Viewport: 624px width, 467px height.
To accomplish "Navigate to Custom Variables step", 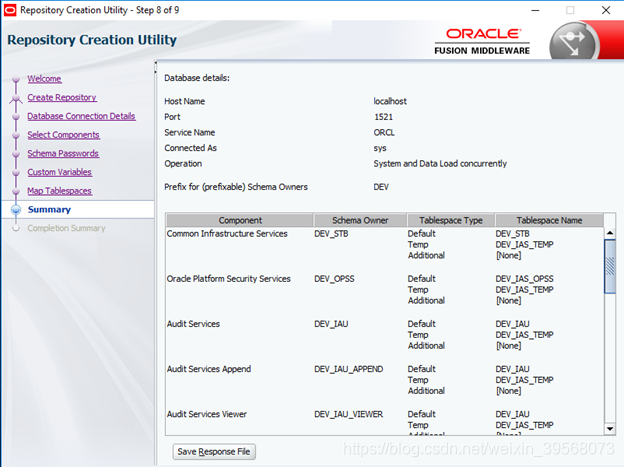I will tap(59, 172).
